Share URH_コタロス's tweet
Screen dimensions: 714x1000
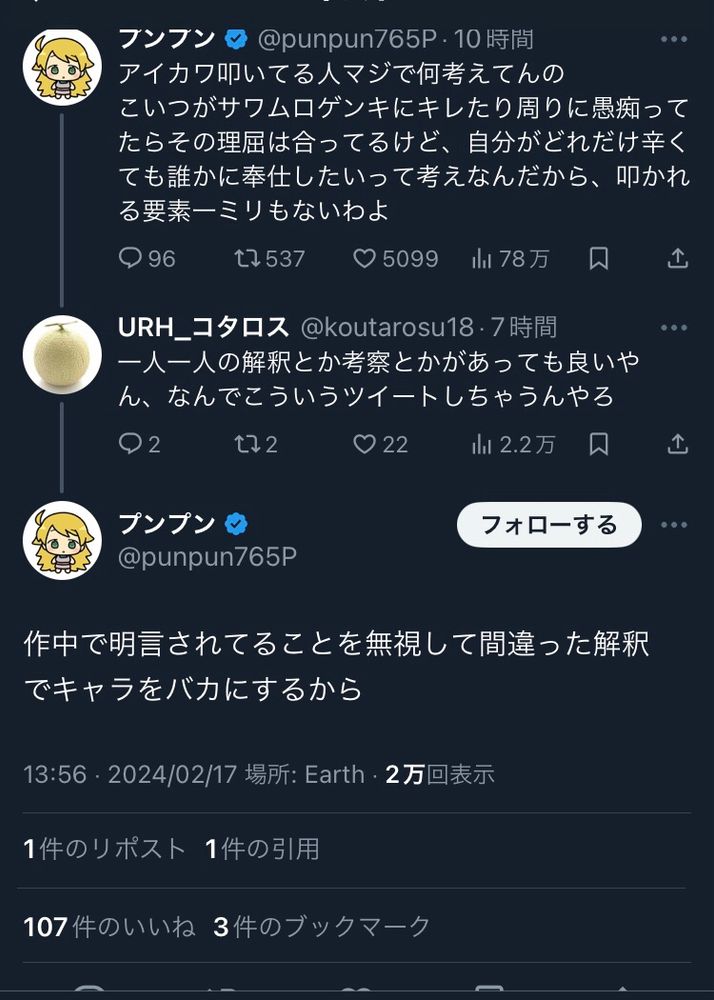(677, 444)
